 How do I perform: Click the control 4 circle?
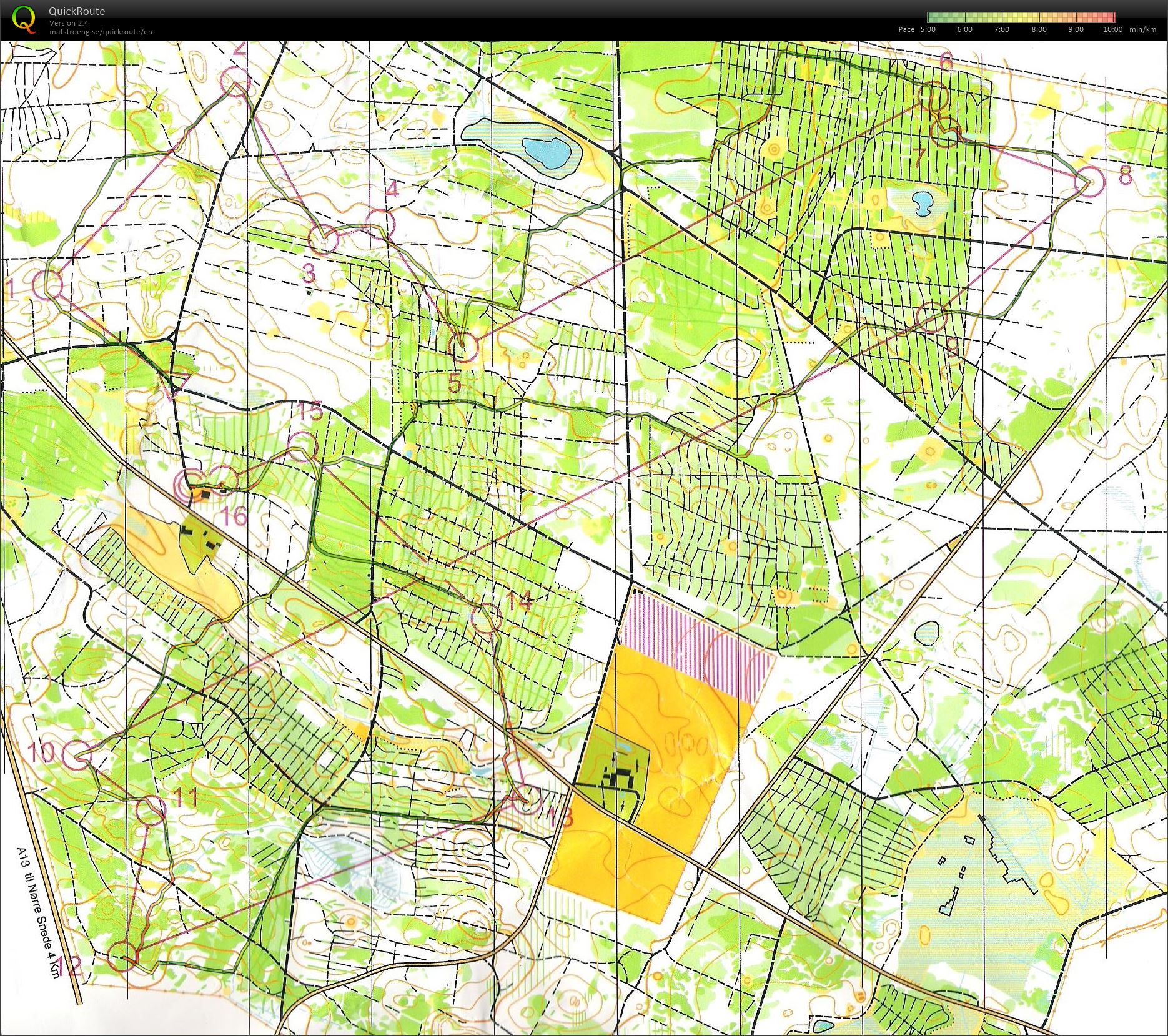(x=379, y=224)
